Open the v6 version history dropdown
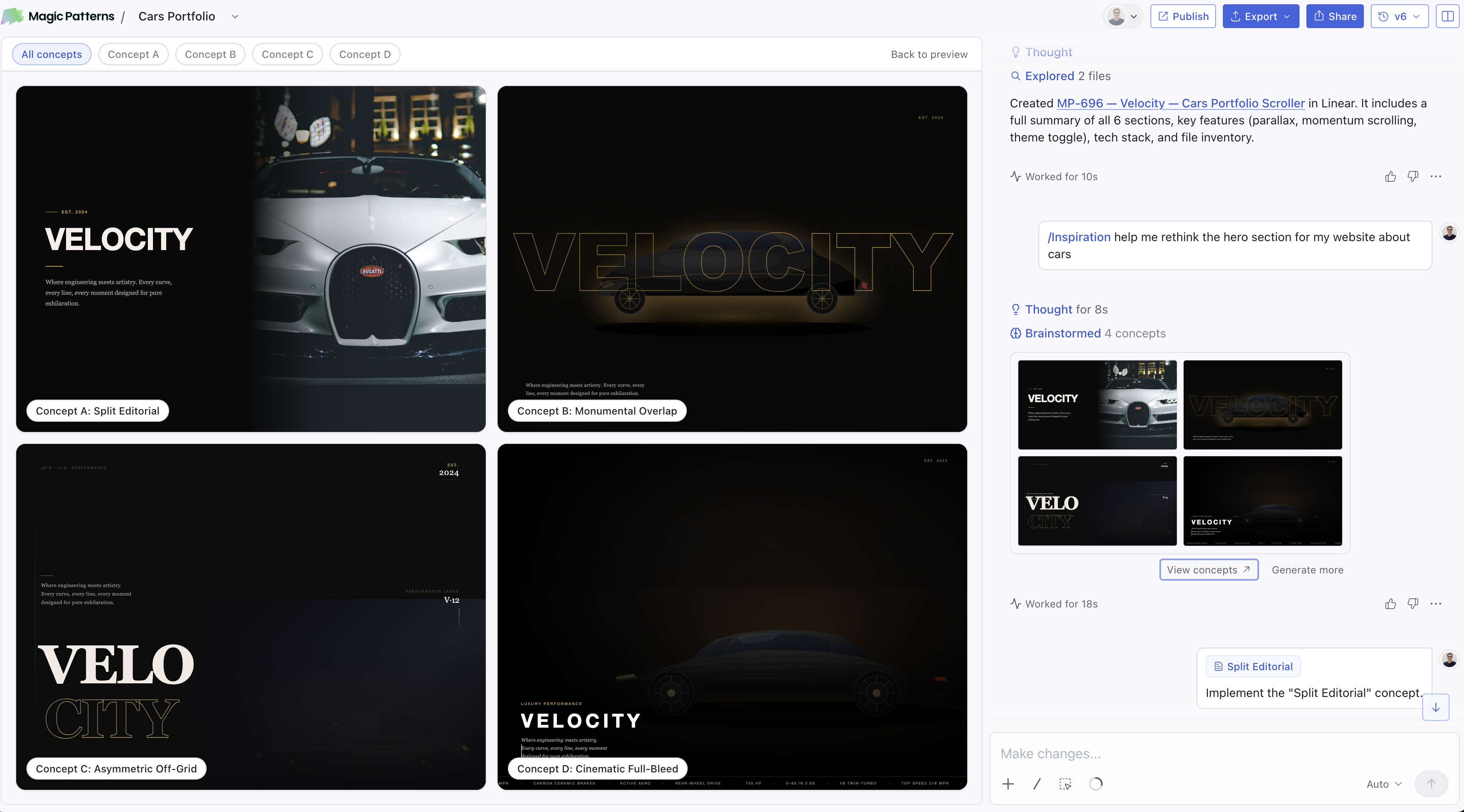 tap(1399, 17)
